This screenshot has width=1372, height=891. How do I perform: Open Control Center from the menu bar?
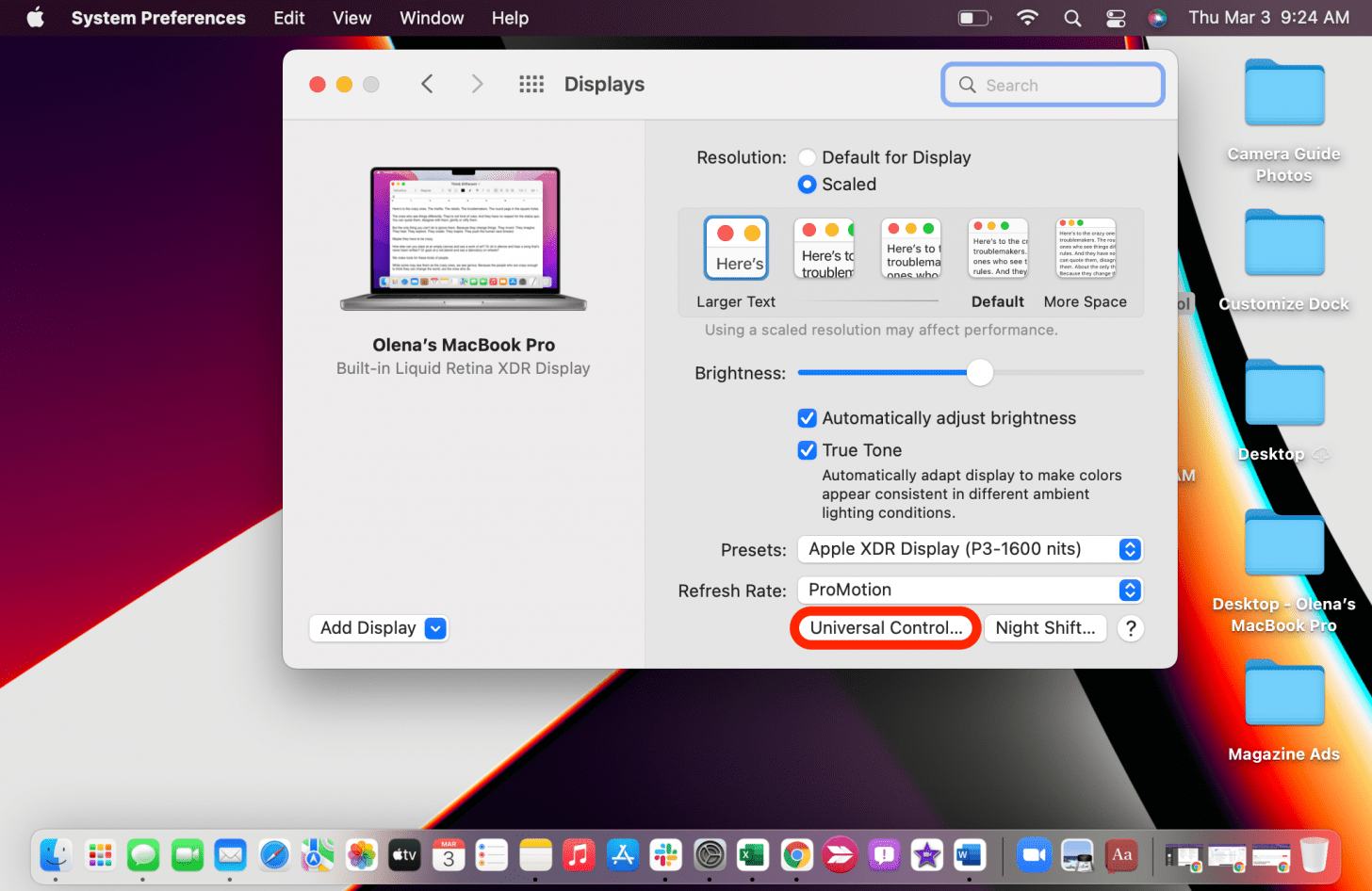1115,18
